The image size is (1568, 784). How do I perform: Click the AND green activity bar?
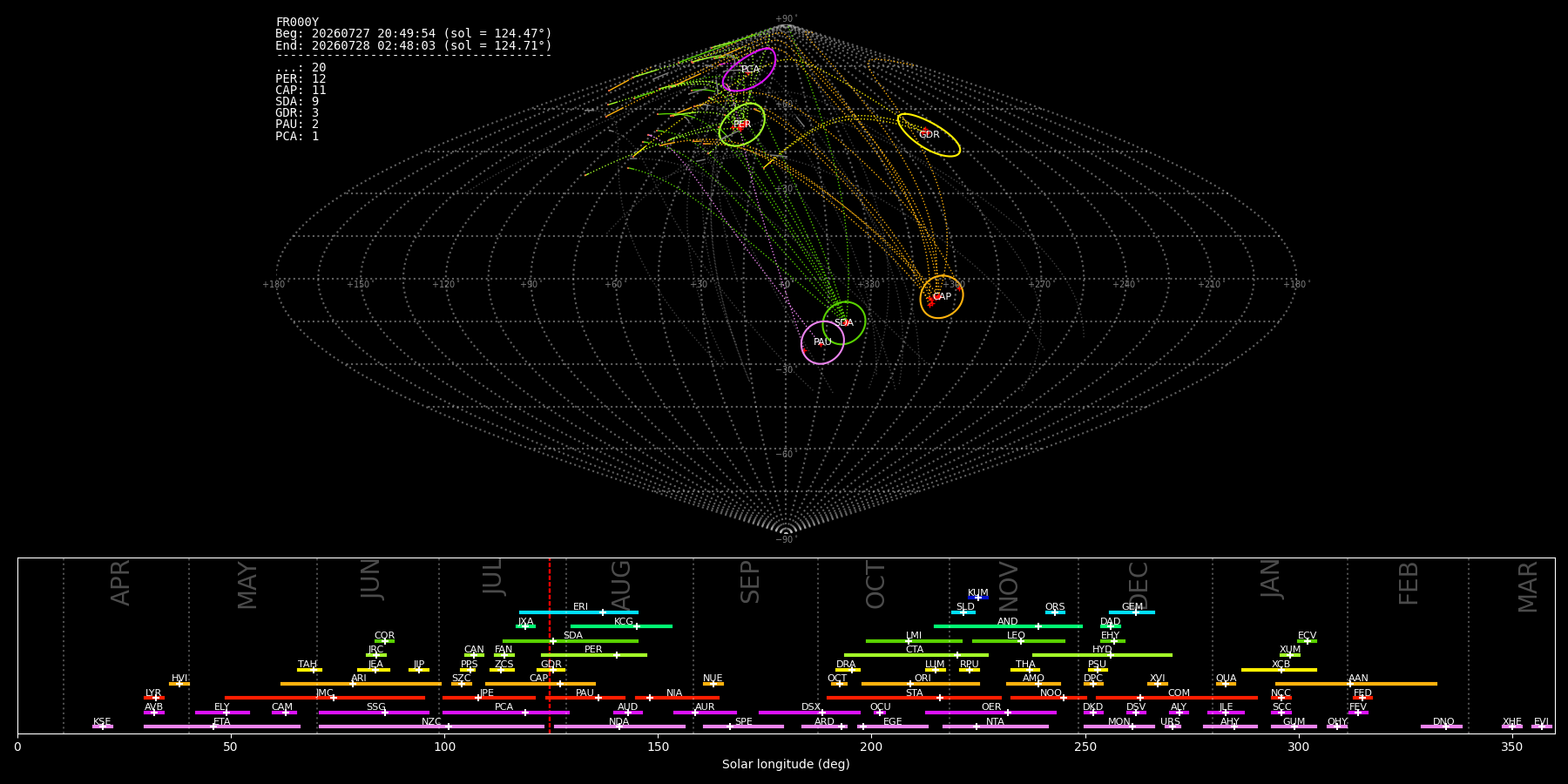pos(1008,626)
